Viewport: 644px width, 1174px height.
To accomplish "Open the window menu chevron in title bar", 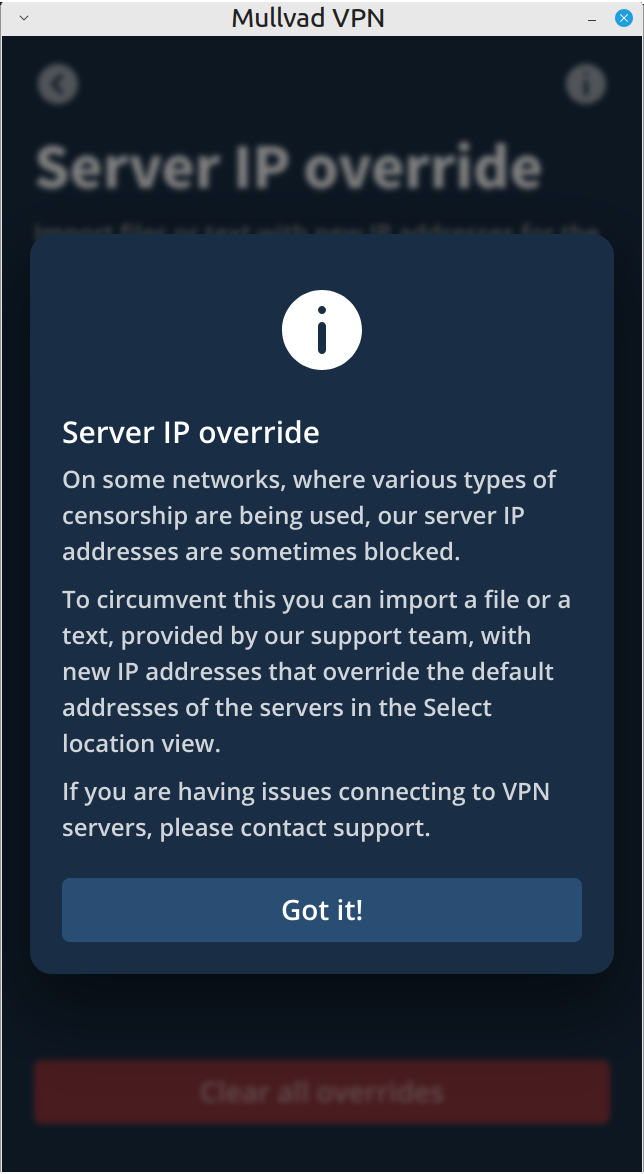I will (x=23, y=18).
